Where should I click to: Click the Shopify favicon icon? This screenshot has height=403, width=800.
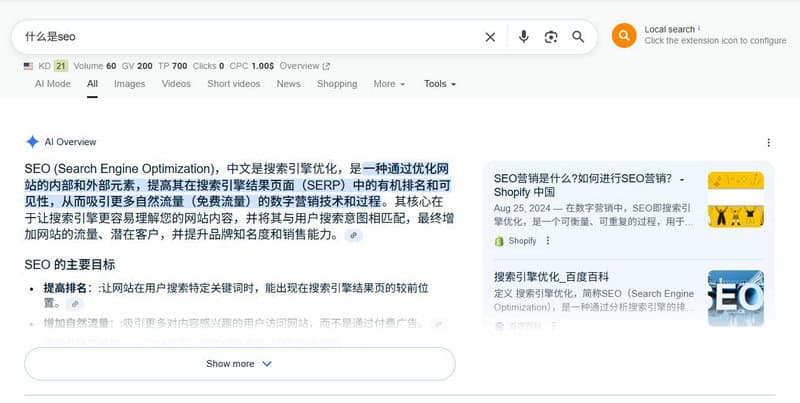[x=499, y=241]
